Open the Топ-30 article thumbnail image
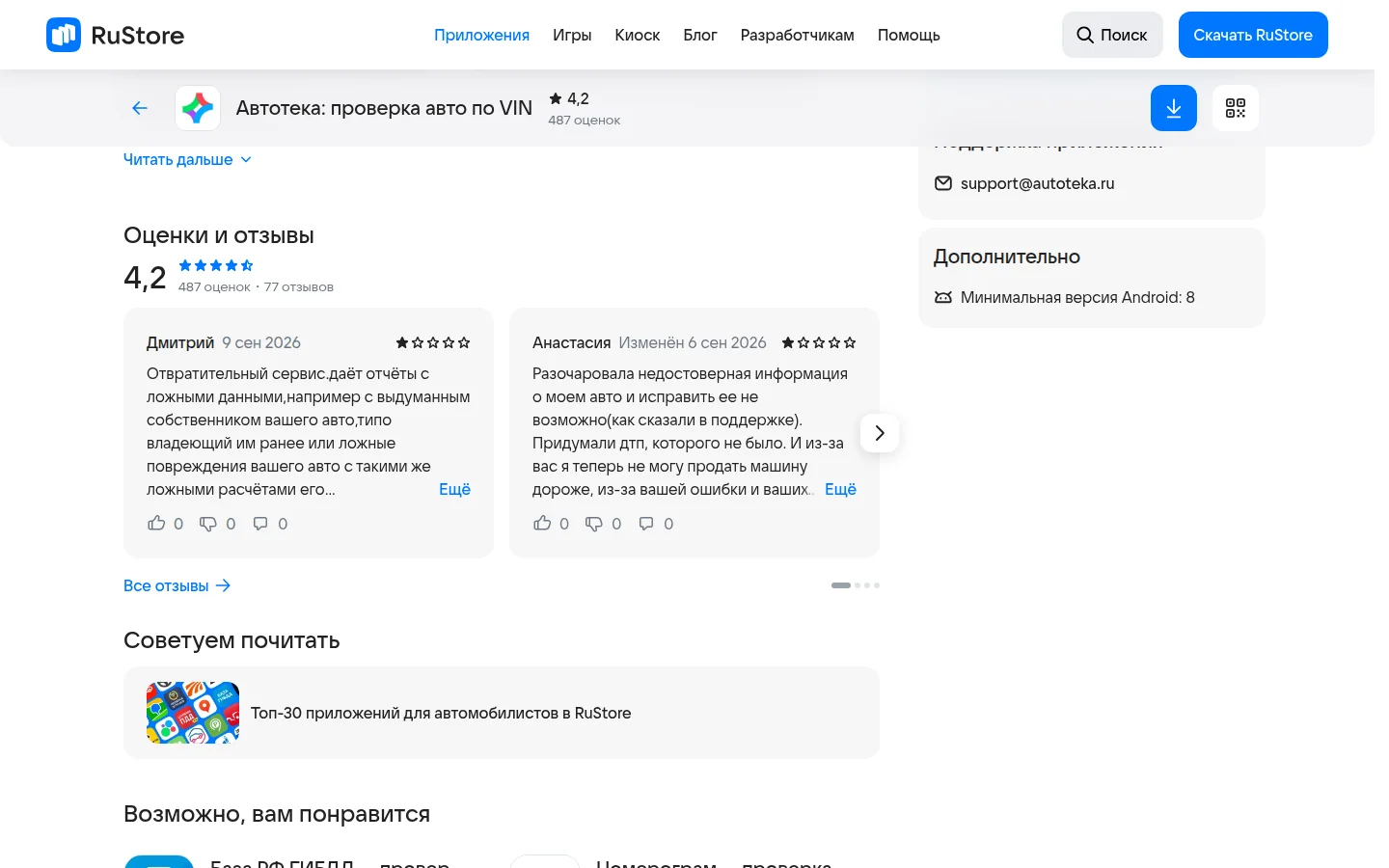 click(x=193, y=713)
